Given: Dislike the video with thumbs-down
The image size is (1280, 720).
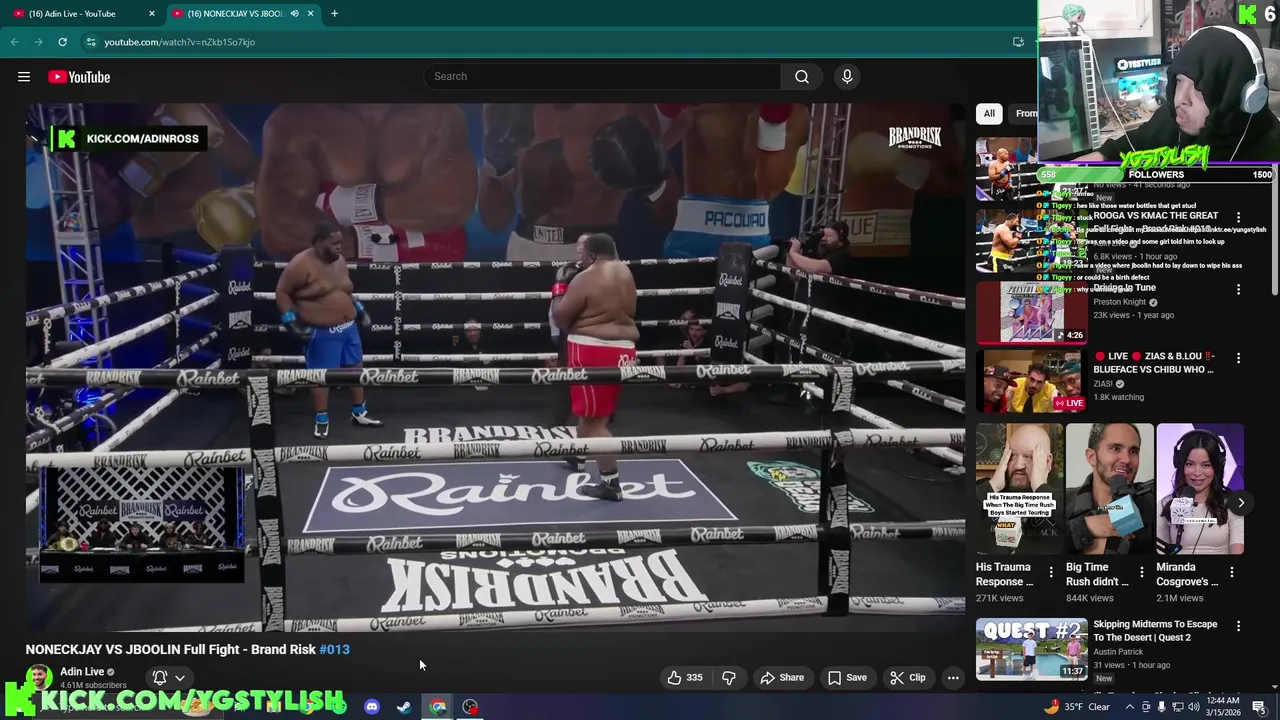Looking at the screenshot, I should (x=729, y=677).
